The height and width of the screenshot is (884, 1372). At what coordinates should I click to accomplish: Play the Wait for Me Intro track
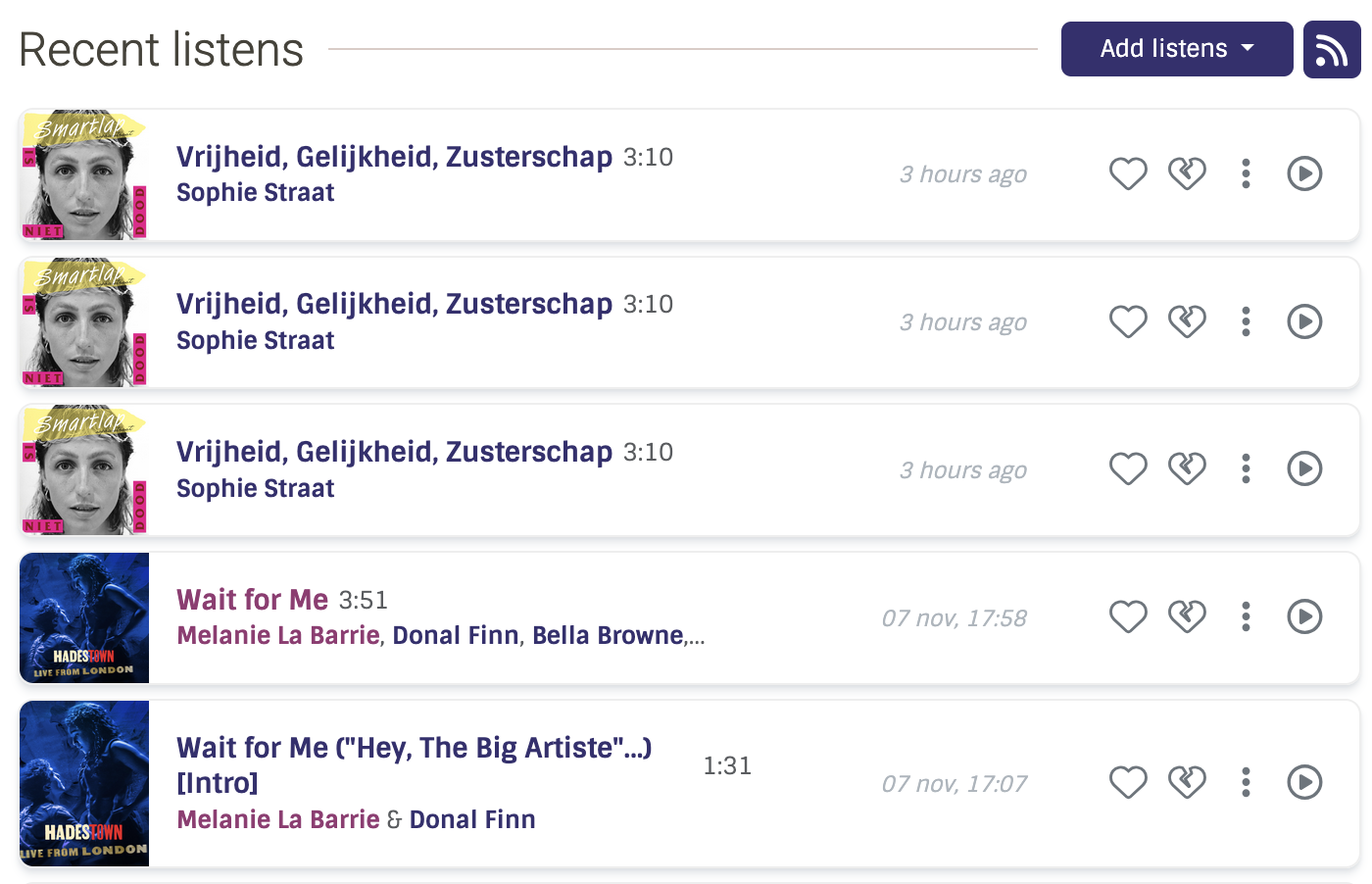(x=1304, y=782)
